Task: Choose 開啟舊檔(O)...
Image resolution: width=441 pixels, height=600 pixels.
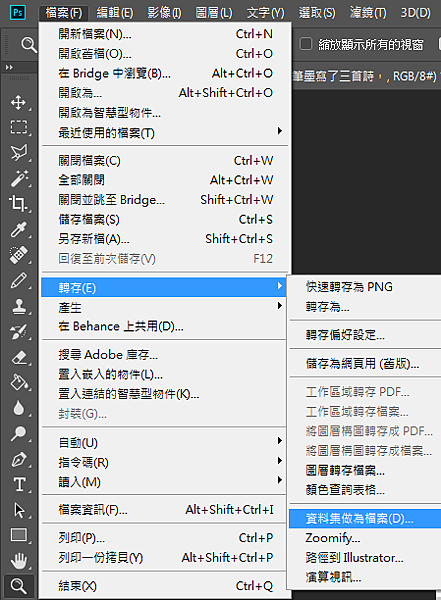Action: click(x=164, y=54)
